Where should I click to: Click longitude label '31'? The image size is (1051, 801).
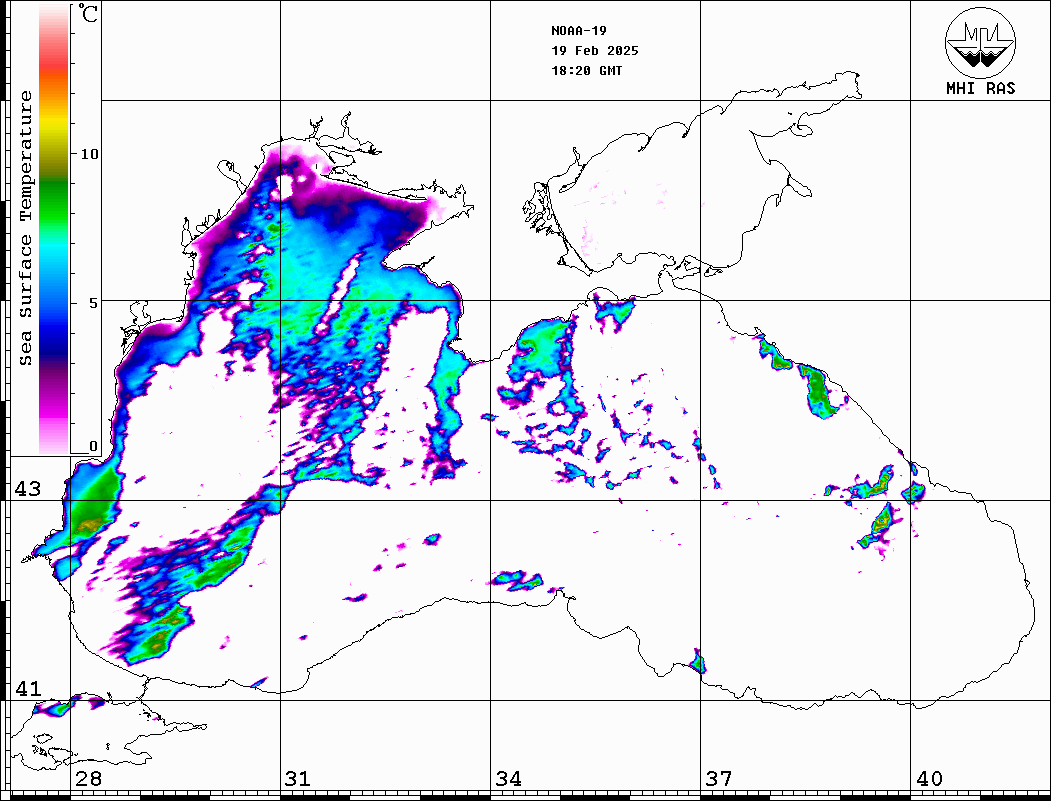pos(298,778)
